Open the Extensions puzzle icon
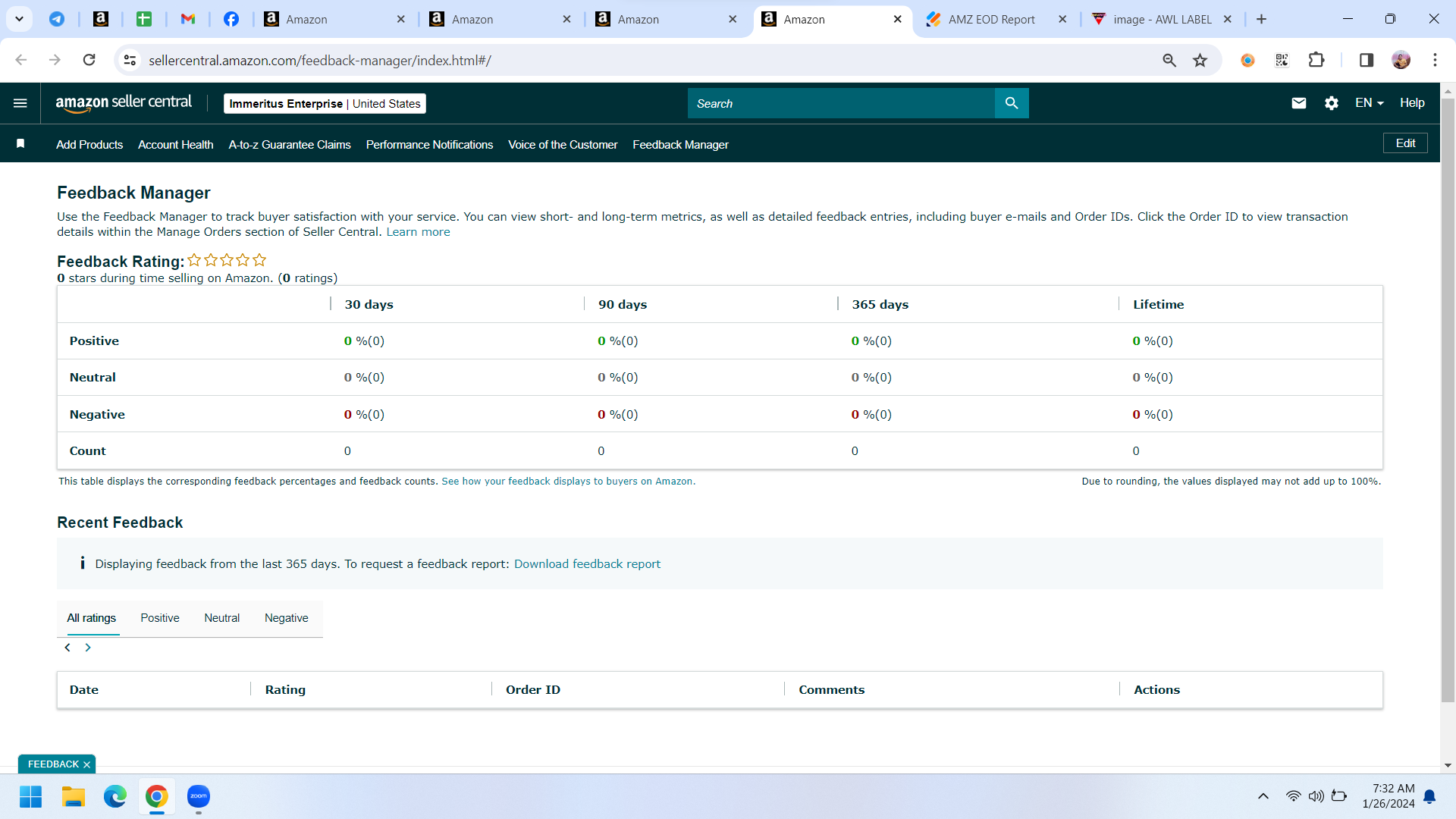This screenshot has height=819, width=1456. tap(1316, 60)
